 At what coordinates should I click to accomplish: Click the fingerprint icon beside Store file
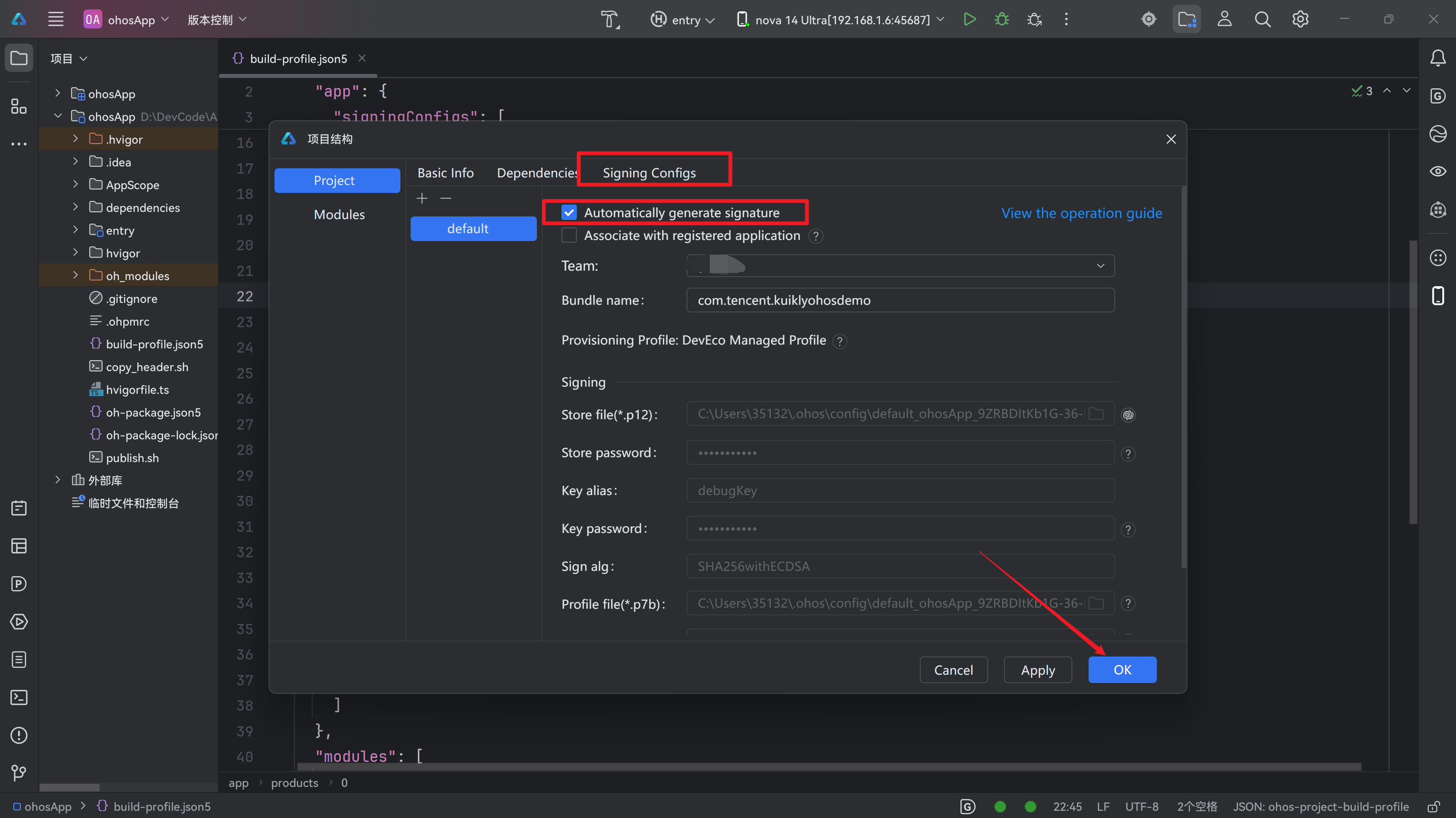pyautogui.click(x=1128, y=415)
